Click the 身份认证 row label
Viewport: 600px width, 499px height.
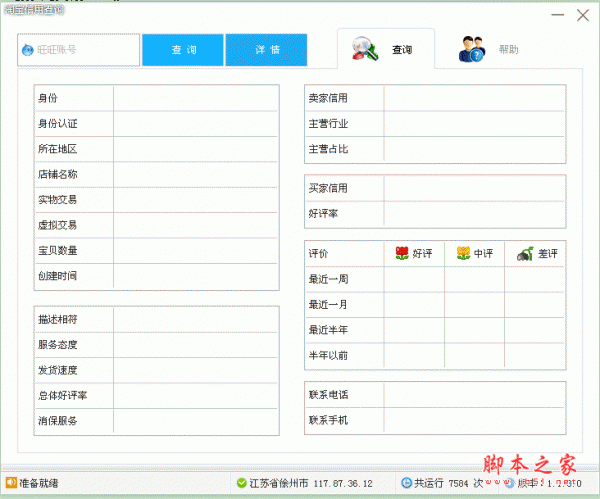[x=58, y=124]
